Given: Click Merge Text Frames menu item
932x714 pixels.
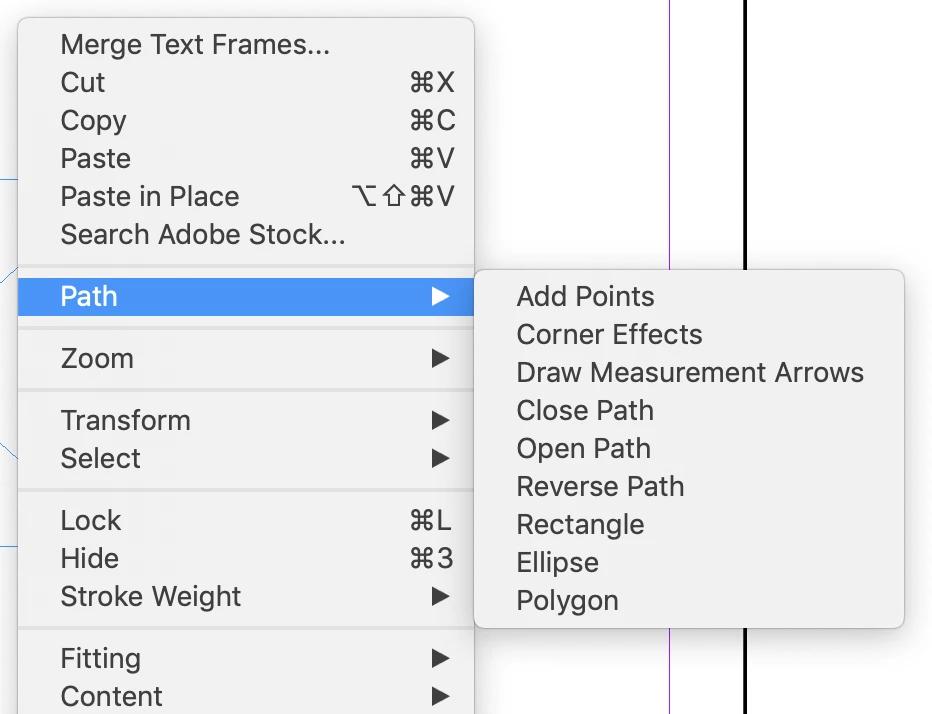Looking at the screenshot, I should pyautogui.click(x=195, y=45).
